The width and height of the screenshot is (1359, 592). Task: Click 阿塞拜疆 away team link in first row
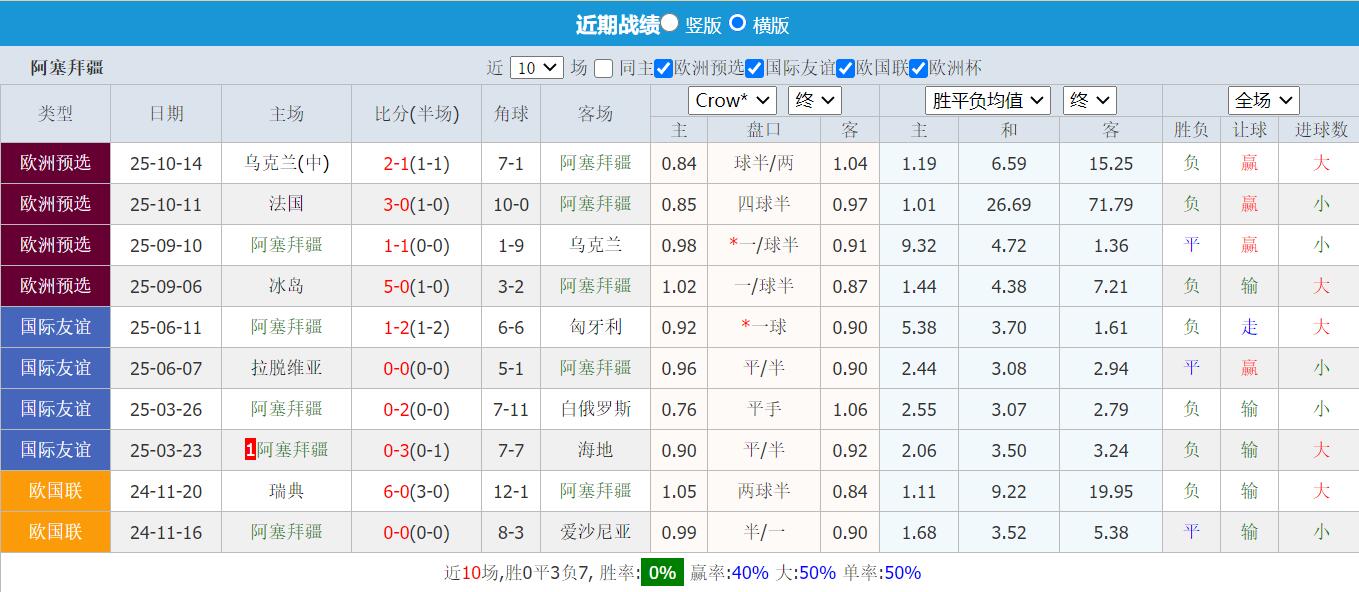click(x=596, y=163)
